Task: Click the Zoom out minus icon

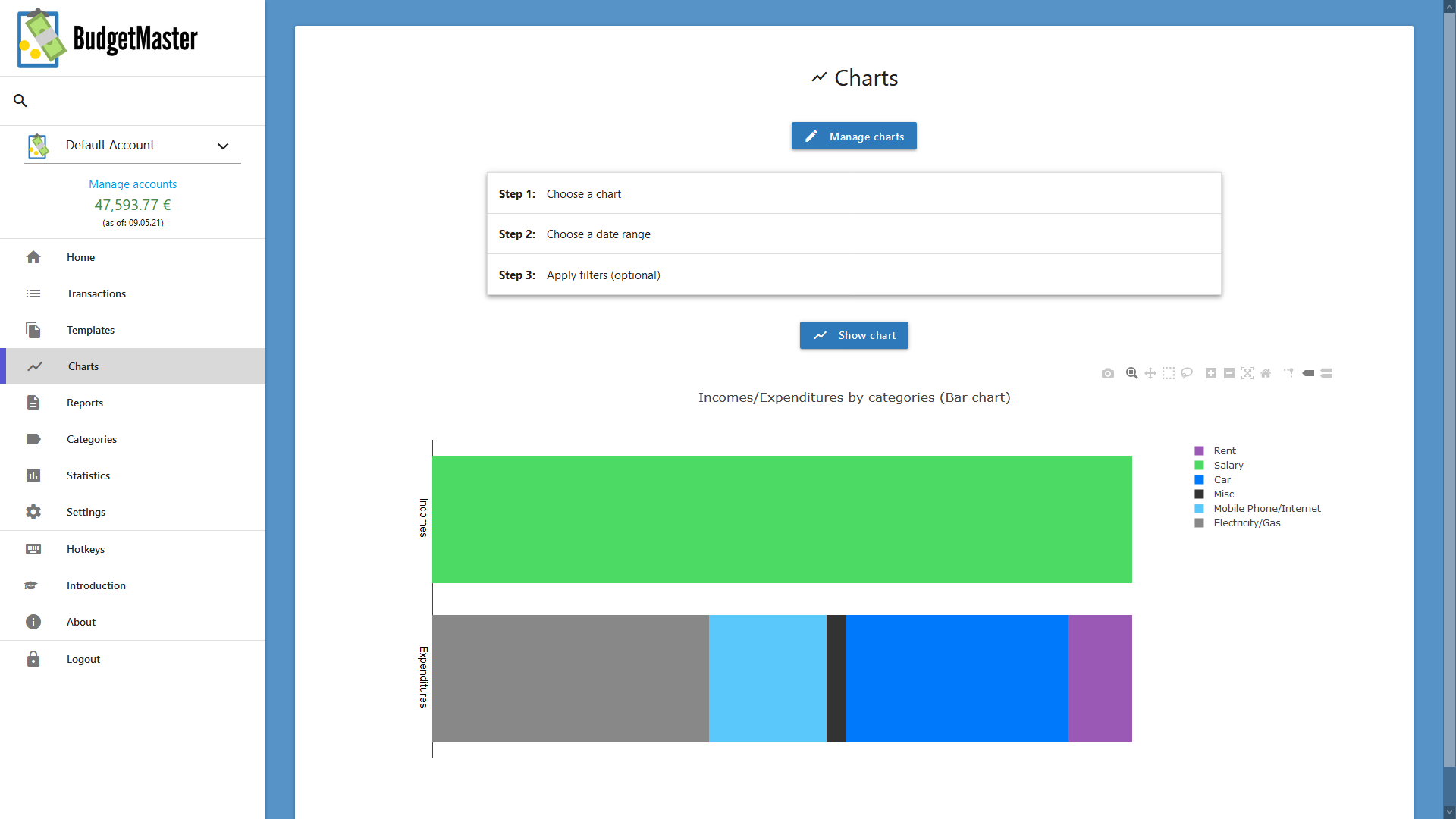Action: [x=1229, y=373]
